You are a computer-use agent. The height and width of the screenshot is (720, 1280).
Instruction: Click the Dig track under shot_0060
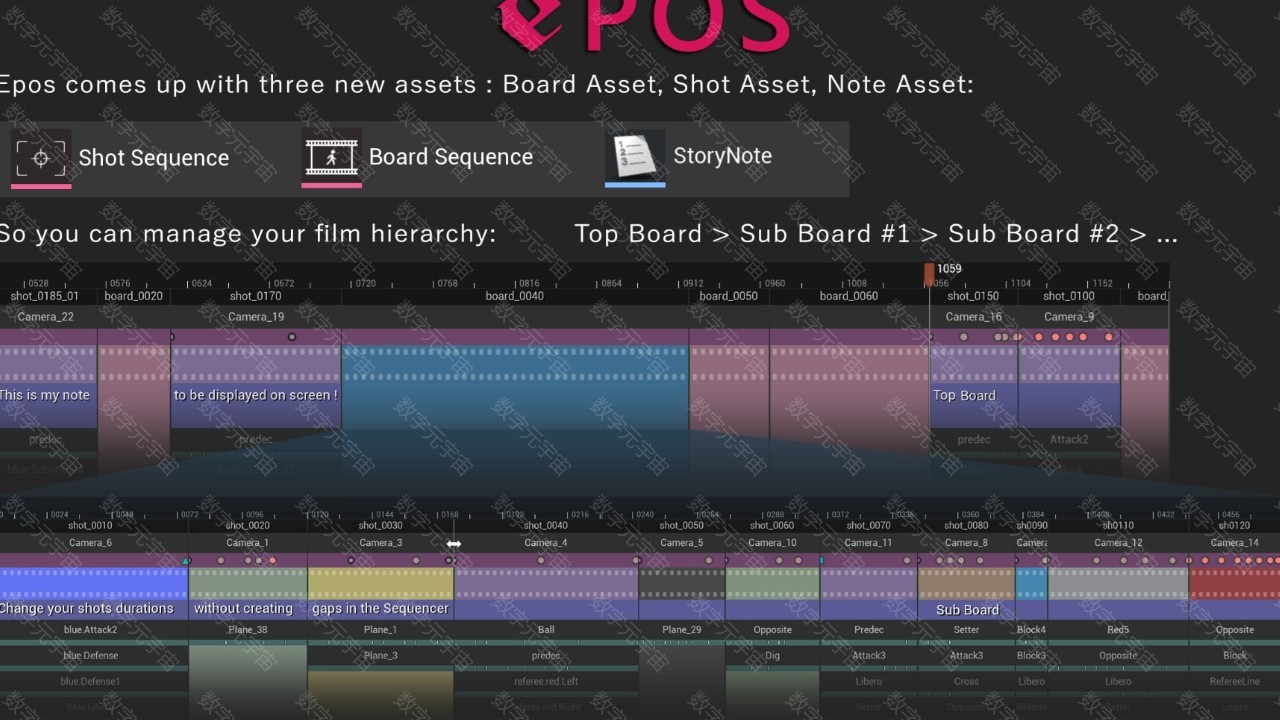point(772,656)
